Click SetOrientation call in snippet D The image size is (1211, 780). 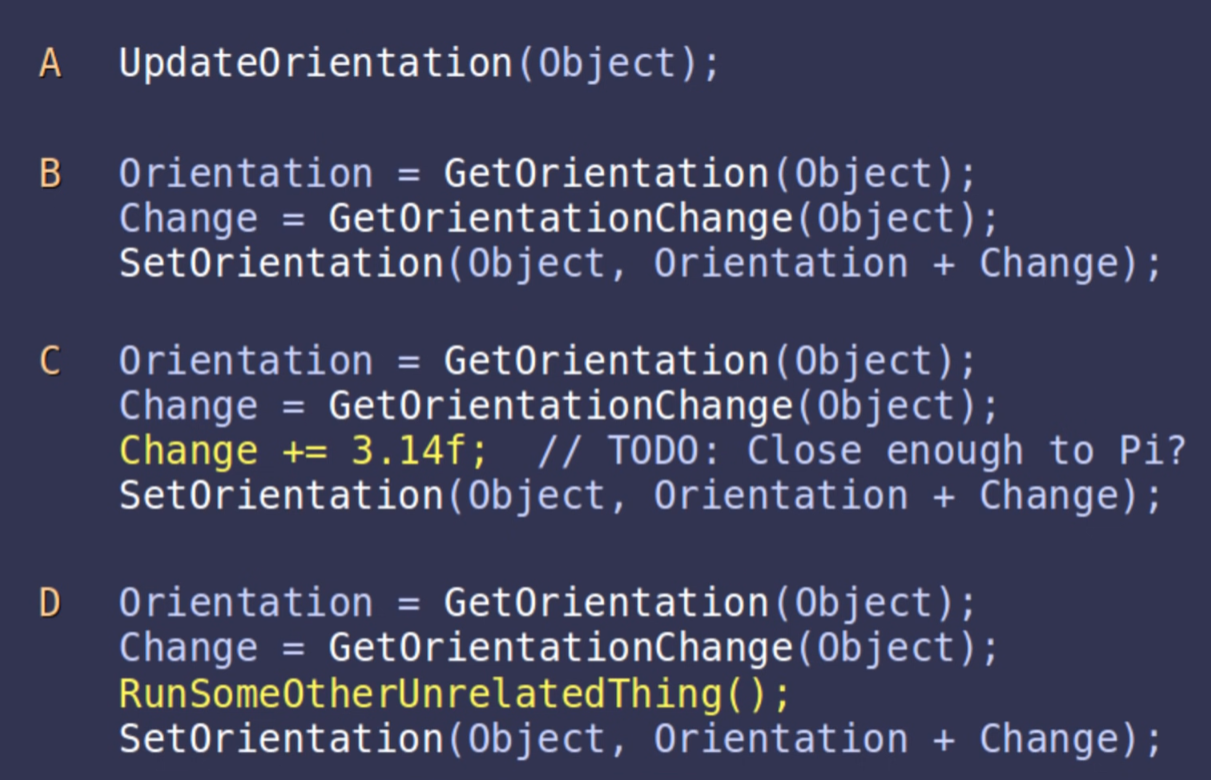tap(281, 738)
